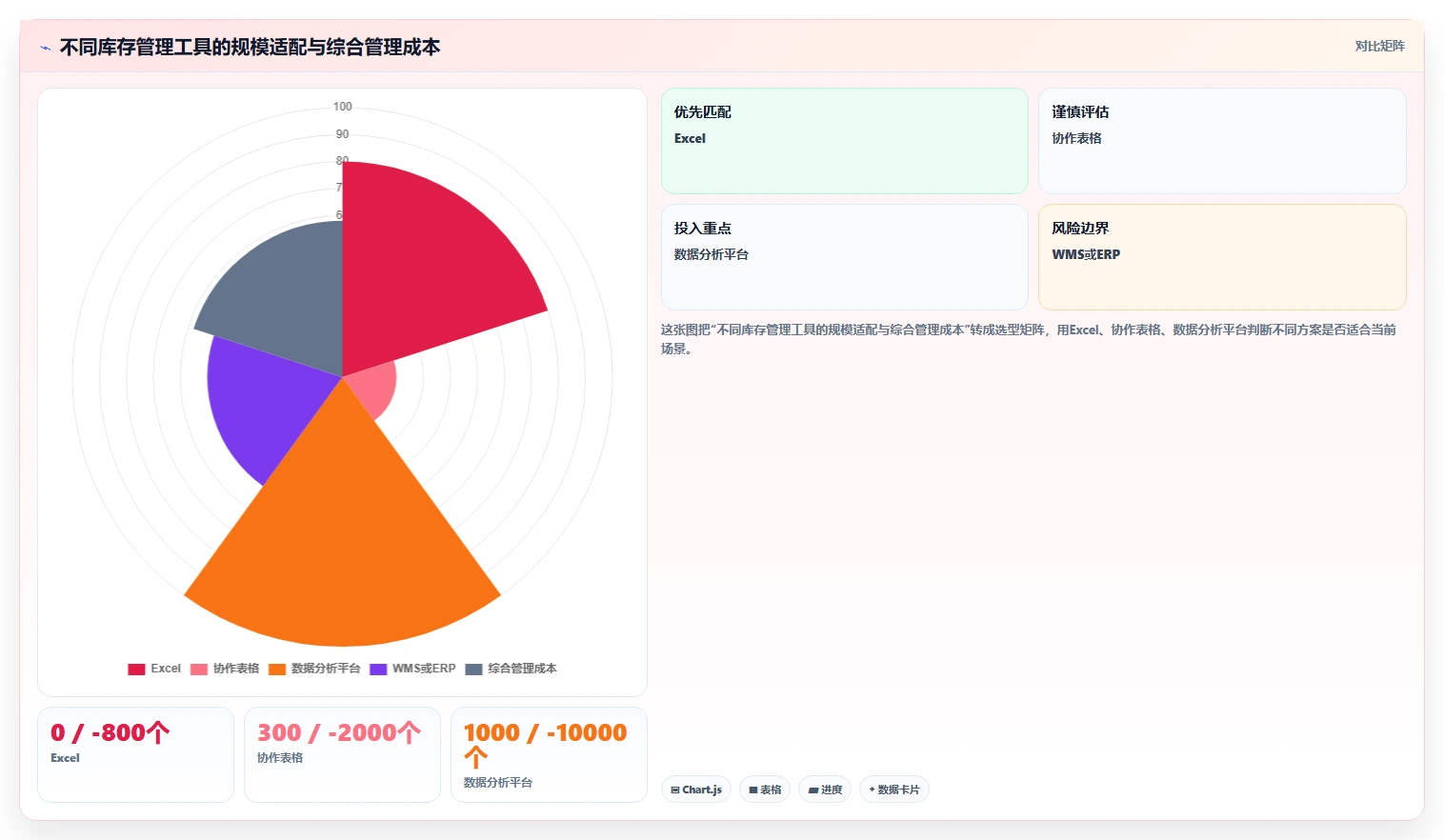Select the 1000 / -10000 数据分析平台 stat card

pos(549,754)
